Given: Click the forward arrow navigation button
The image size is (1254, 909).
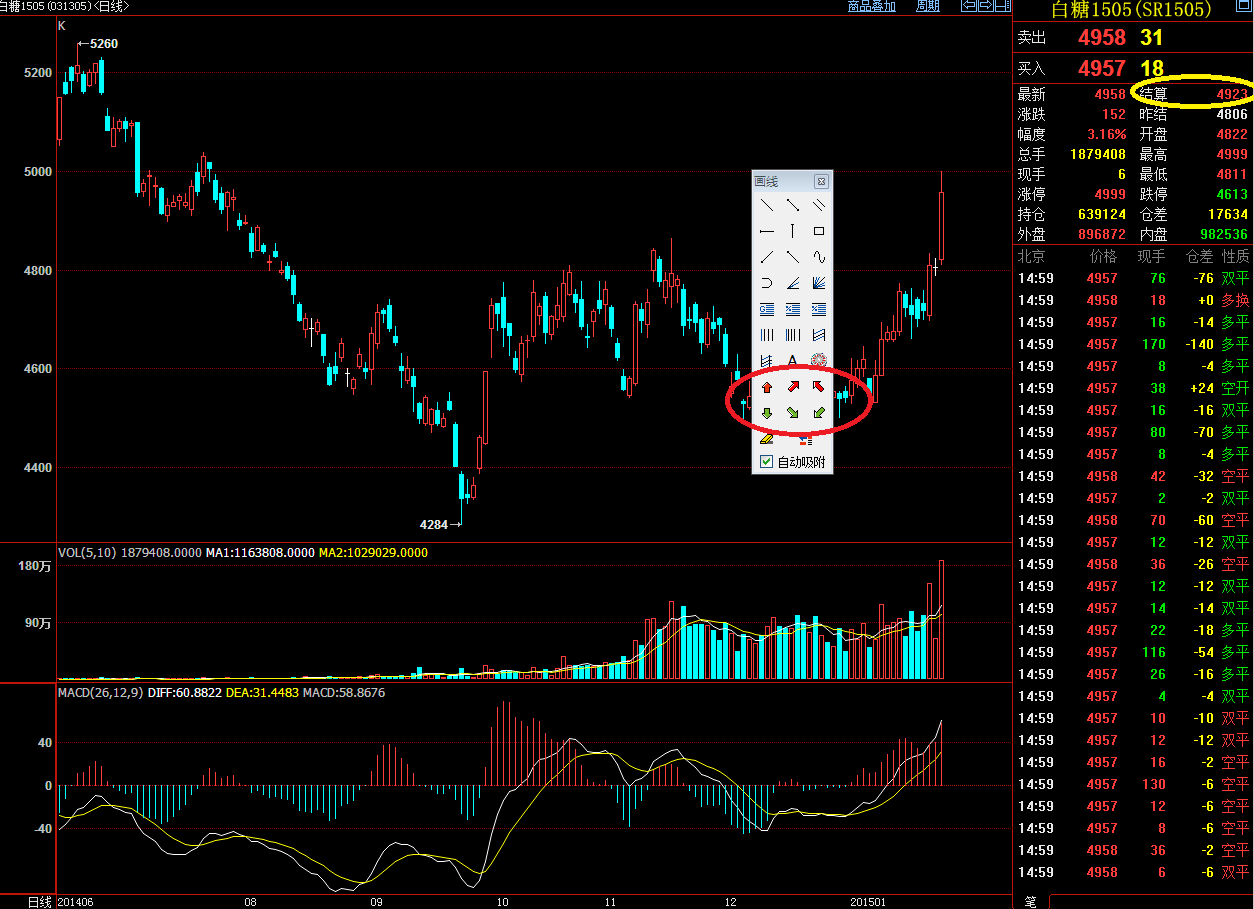Looking at the screenshot, I should [x=985, y=6].
